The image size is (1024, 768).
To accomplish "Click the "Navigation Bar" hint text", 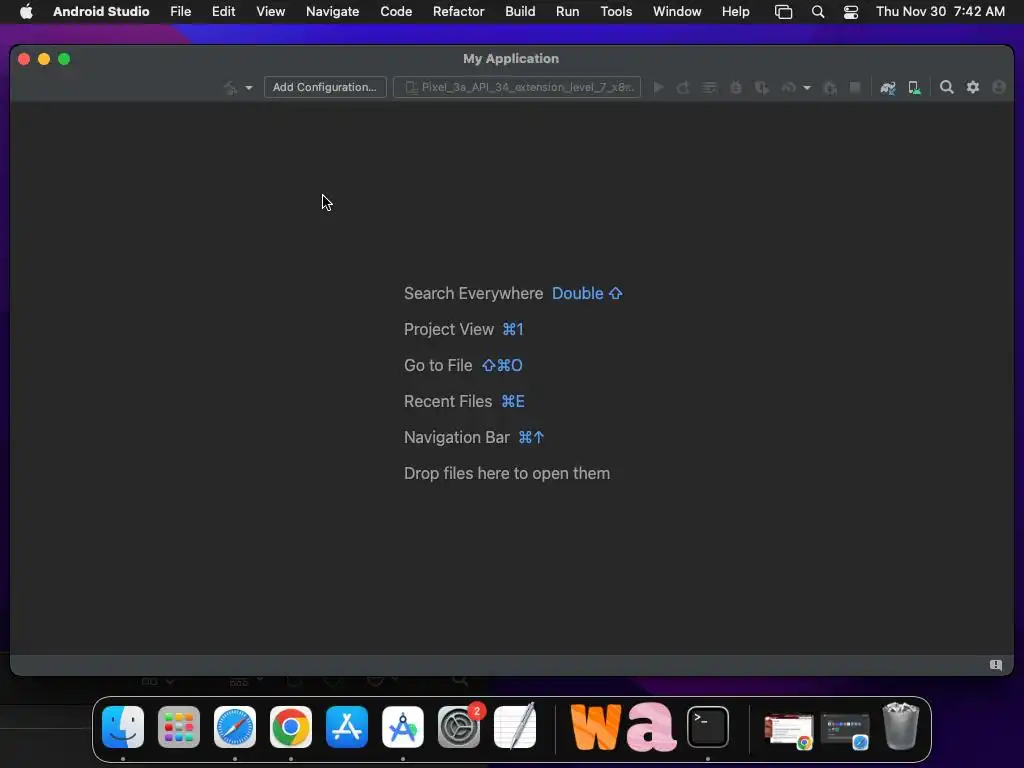I will pos(456,437).
